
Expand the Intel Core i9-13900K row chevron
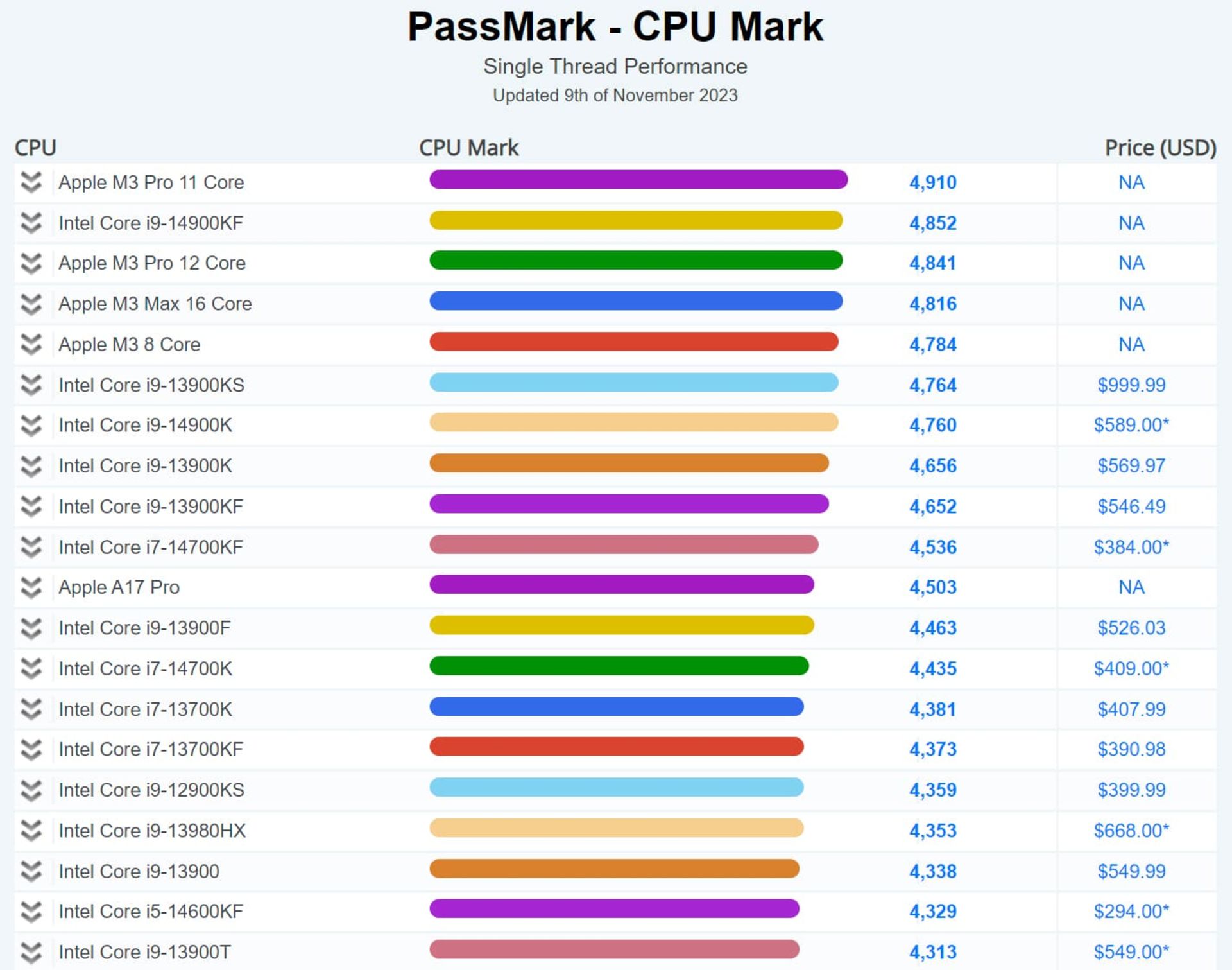click(31, 466)
